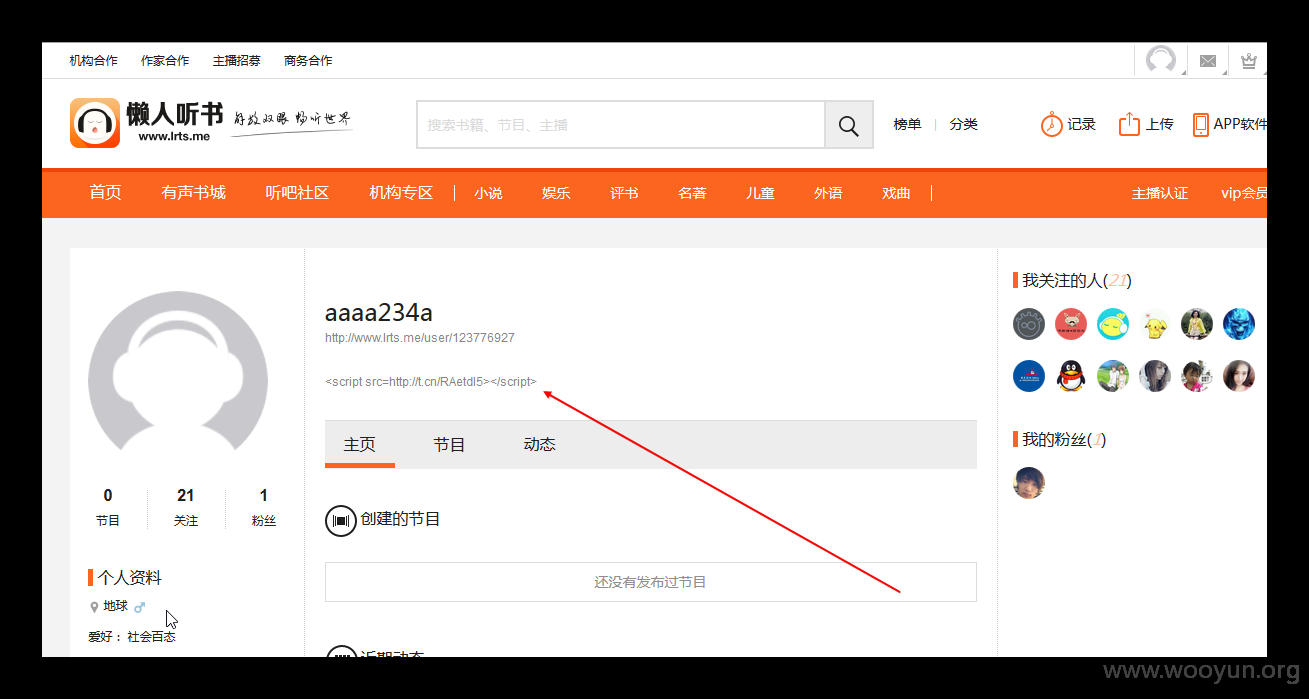This screenshot has width=1309, height=699.
Task: Select the 评书 category
Action: (x=625, y=193)
